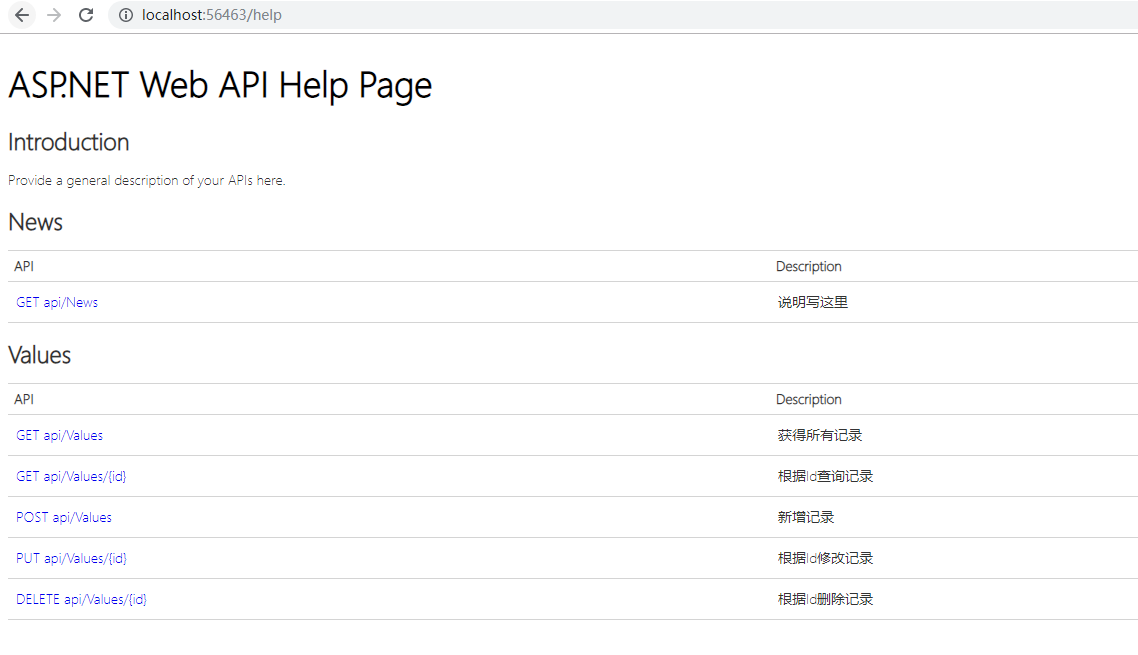1138x655 pixels.
Task: Click the API column header in News table
Action: [x=24, y=267]
